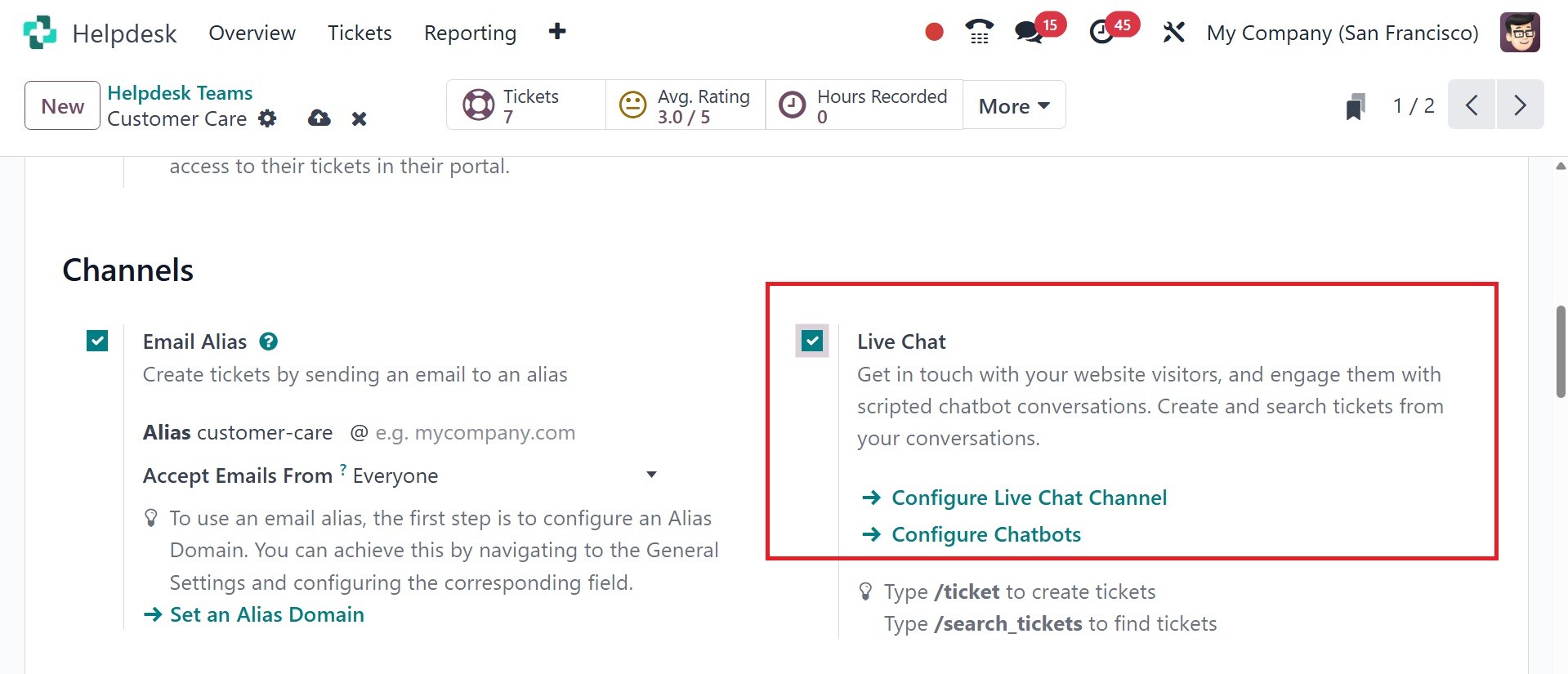Click the New button
The image size is (1568, 674).
[x=62, y=105]
